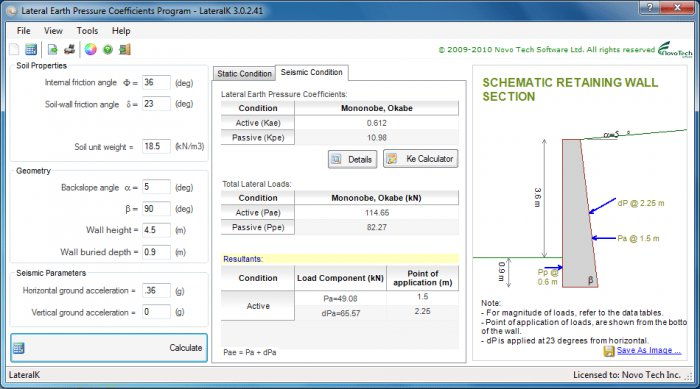
Task: Select the Seismic Condition tab
Action: coord(312,72)
